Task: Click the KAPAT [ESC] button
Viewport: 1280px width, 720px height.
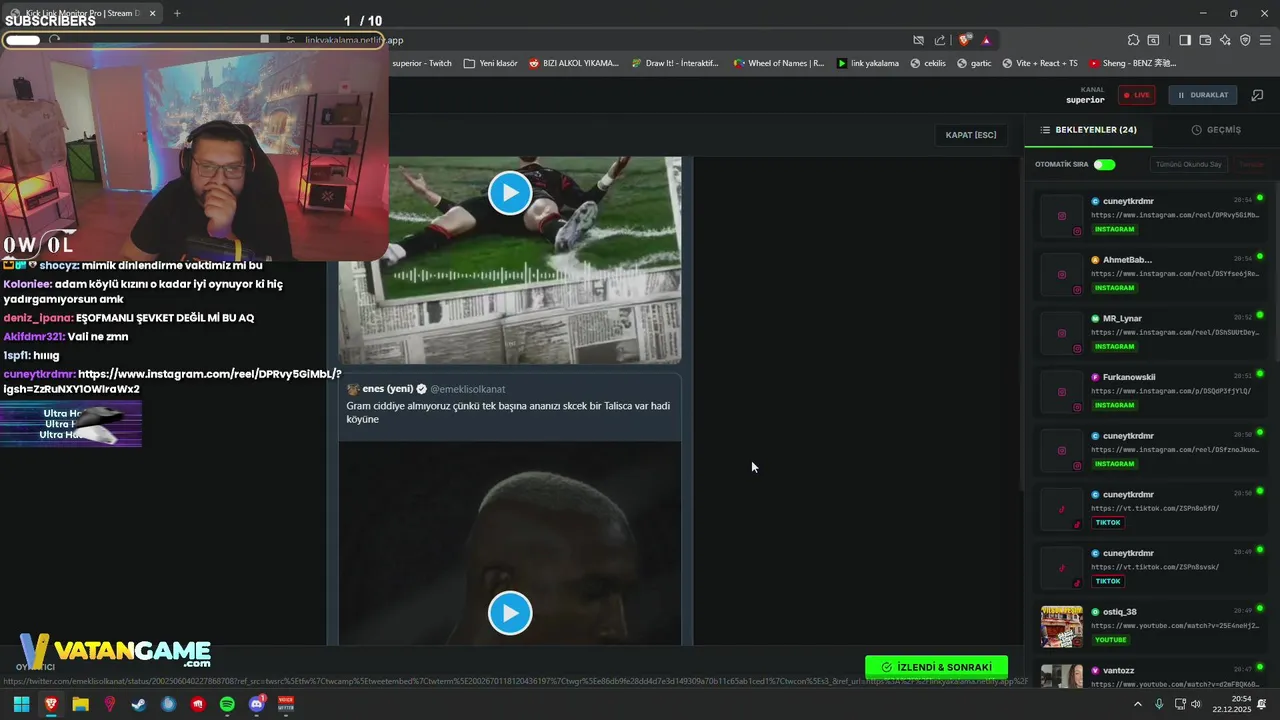Action: point(971,135)
